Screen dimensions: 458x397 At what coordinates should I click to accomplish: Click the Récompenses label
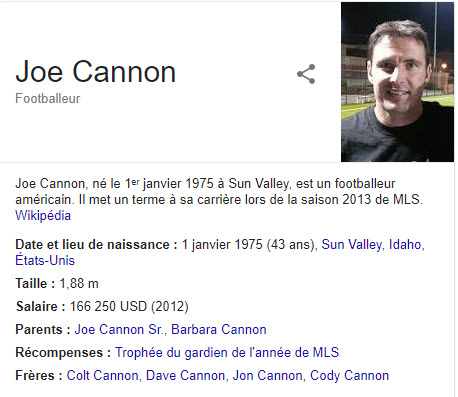[x=63, y=352]
